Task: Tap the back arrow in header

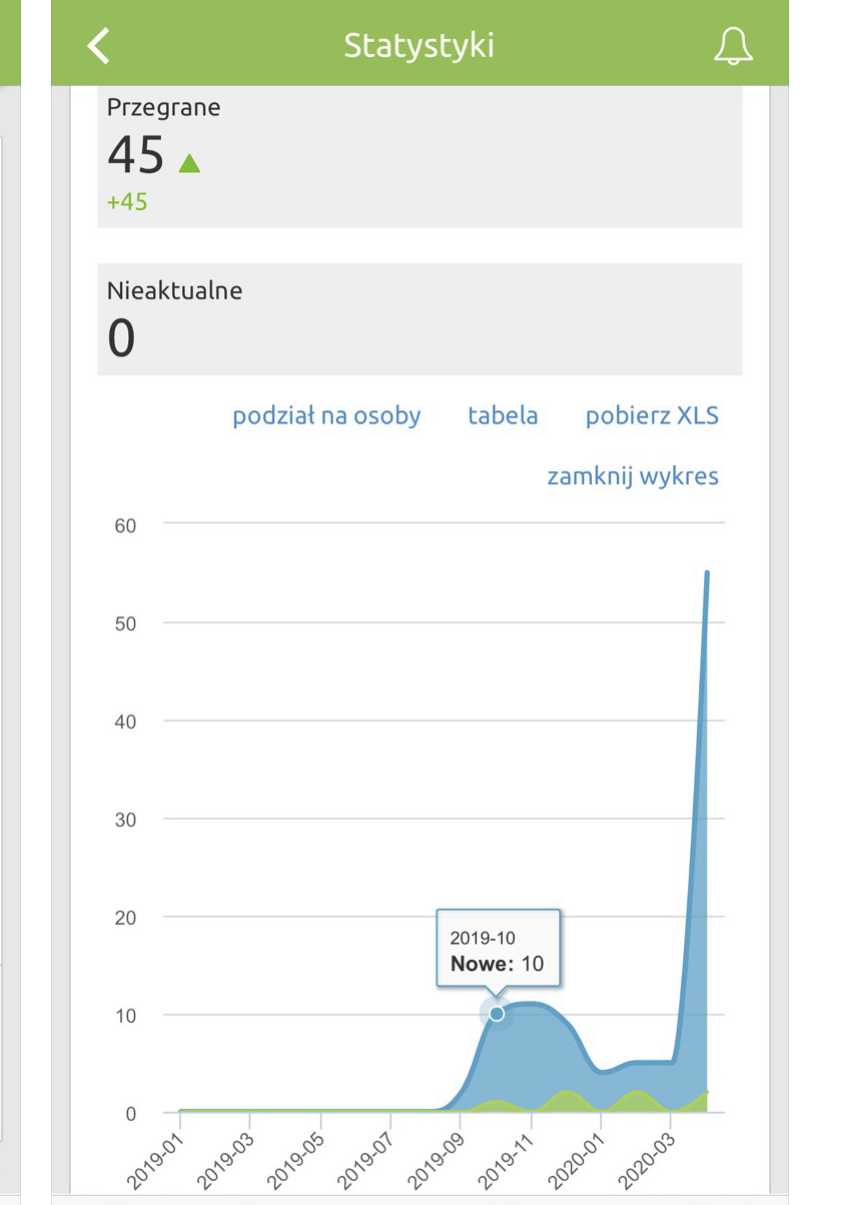Action: pos(98,45)
